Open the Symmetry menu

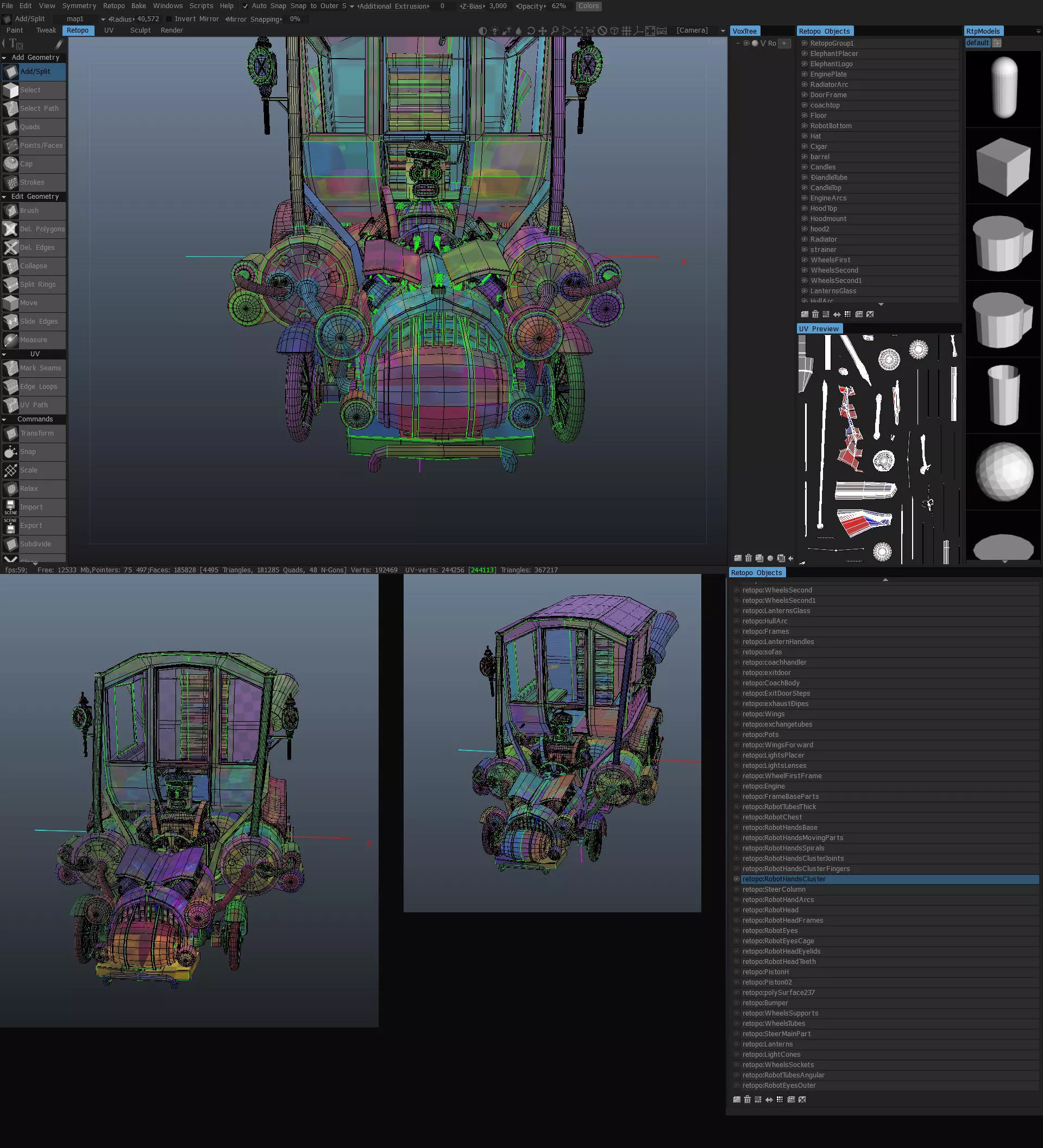pyautogui.click(x=79, y=5)
